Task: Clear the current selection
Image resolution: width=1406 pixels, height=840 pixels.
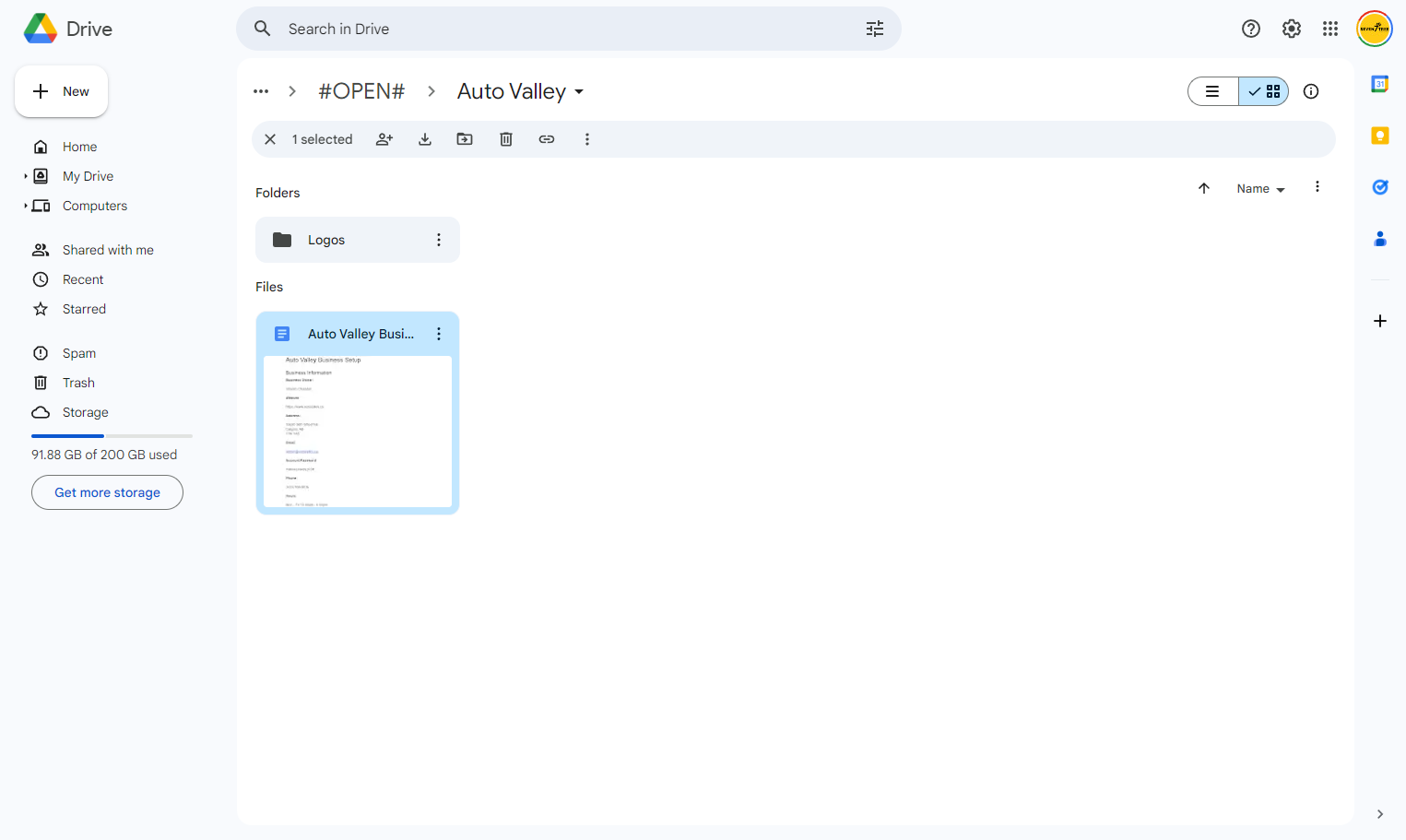Action: click(x=270, y=139)
